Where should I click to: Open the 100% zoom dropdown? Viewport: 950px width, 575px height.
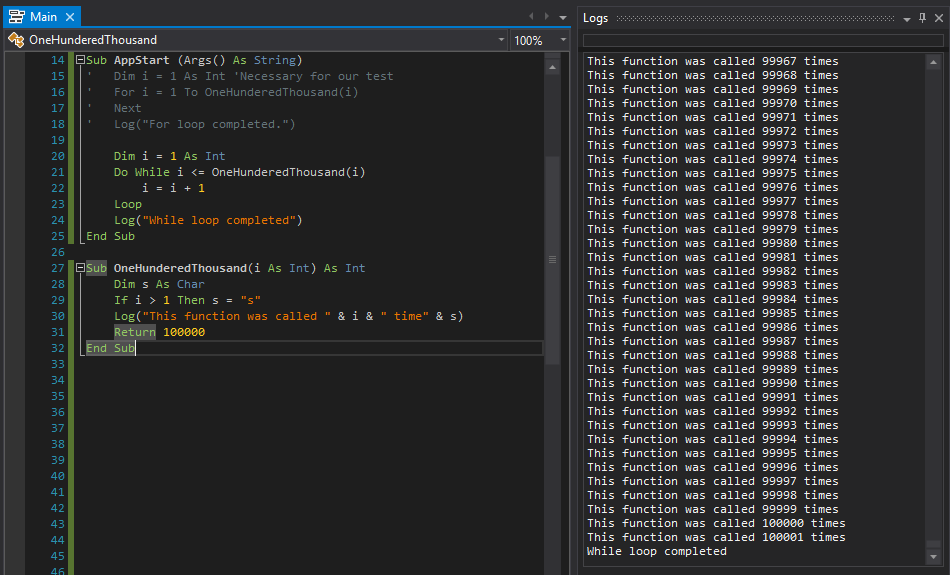[563, 40]
